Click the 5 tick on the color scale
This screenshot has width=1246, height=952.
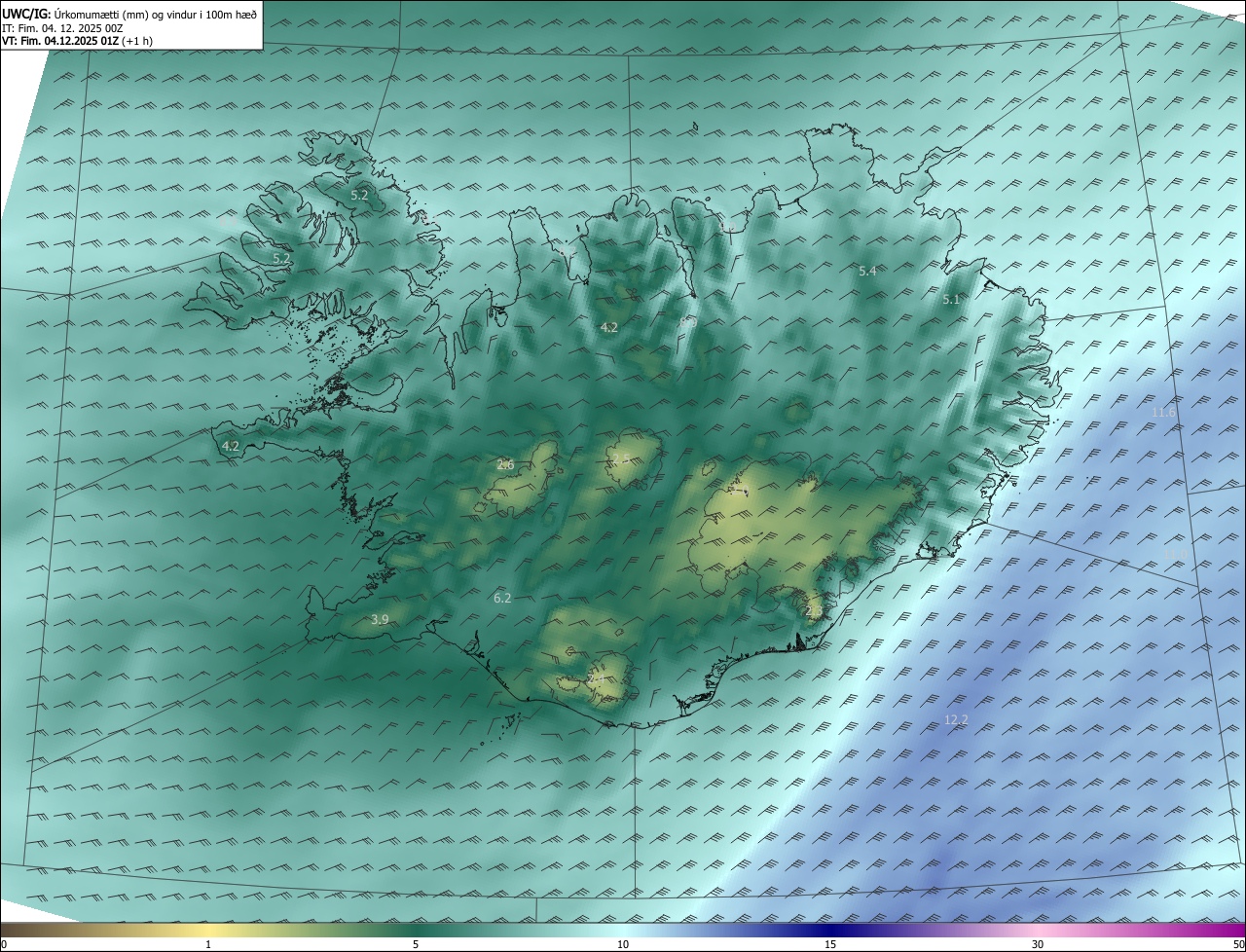click(416, 945)
